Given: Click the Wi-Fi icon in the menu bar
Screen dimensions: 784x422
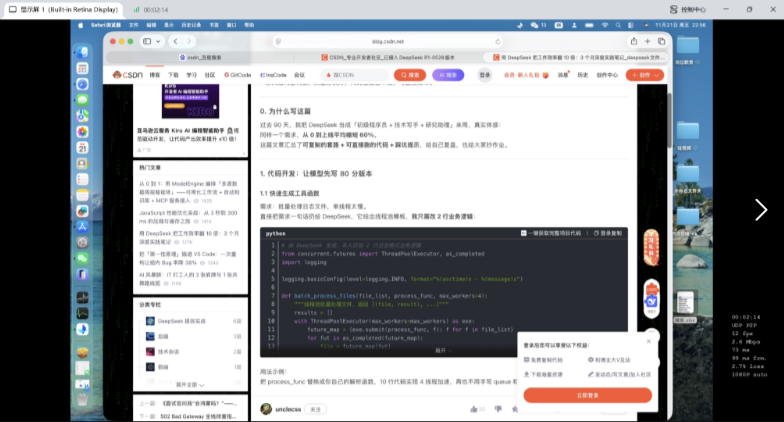Looking at the screenshot, I should [604, 25].
